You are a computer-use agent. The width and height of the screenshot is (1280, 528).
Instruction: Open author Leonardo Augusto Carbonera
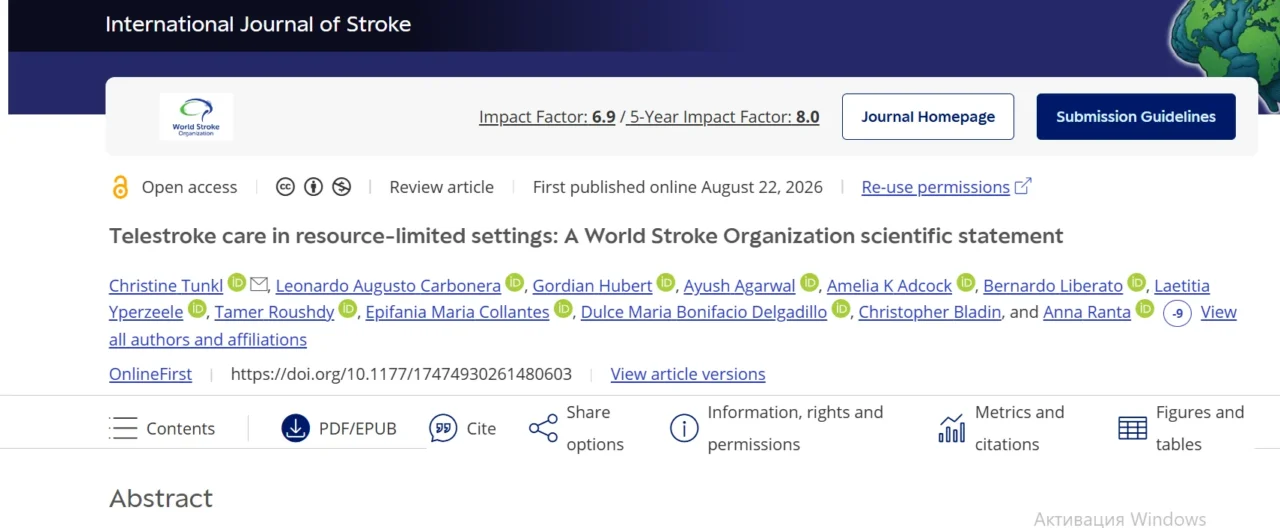tap(388, 286)
